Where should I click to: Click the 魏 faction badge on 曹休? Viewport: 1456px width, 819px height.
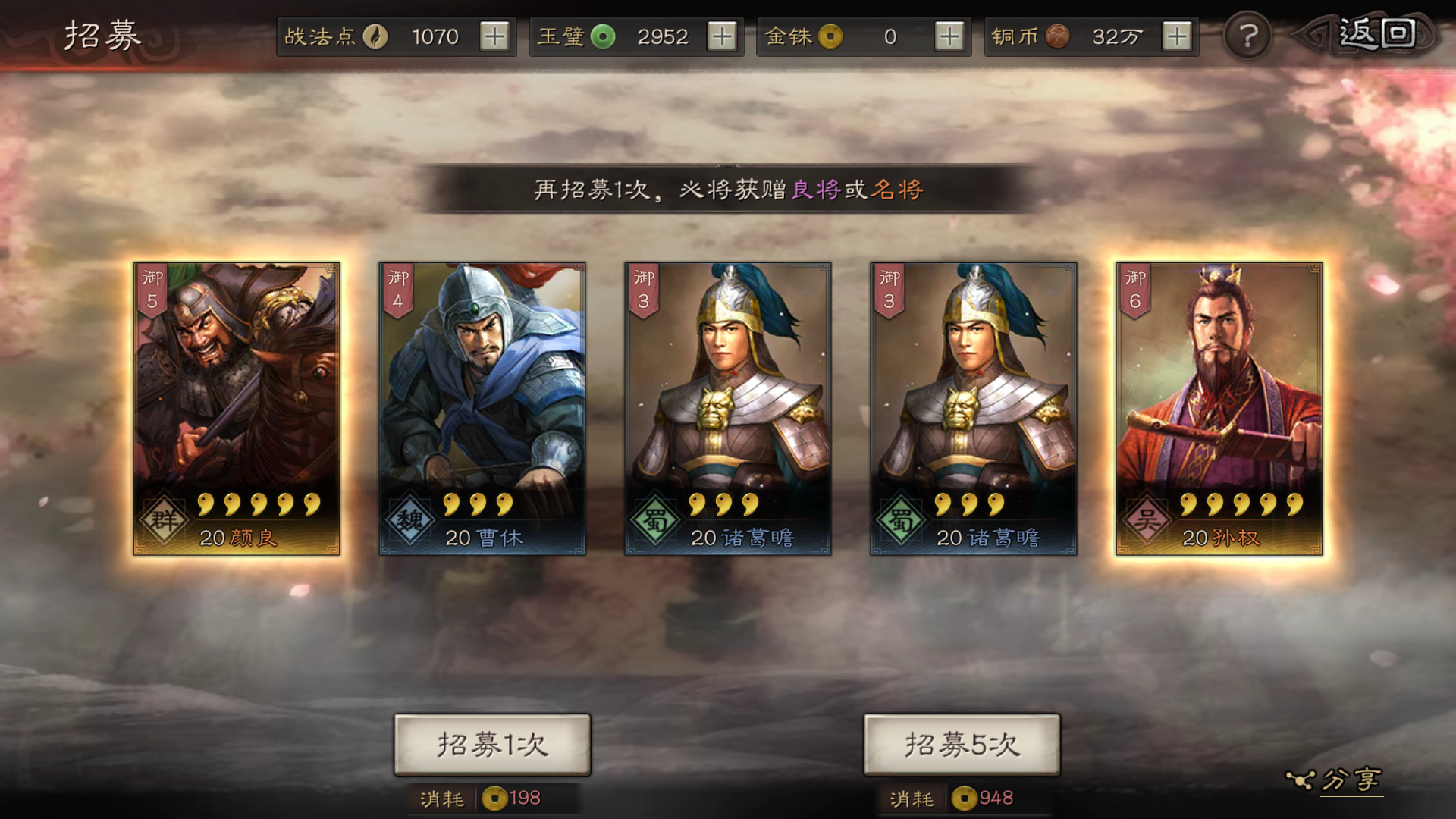point(409,520)
